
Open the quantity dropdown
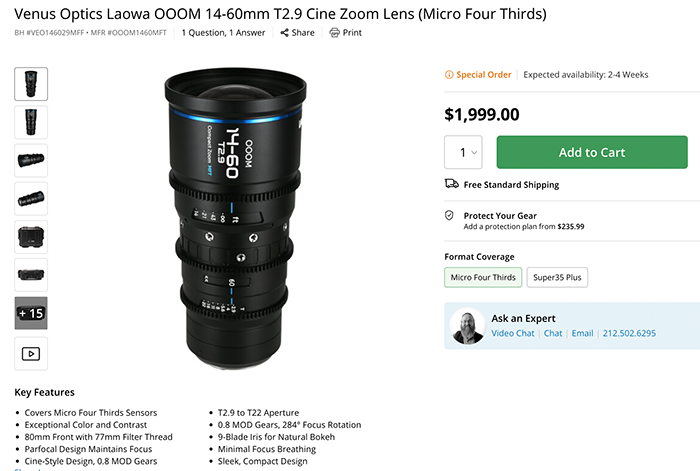[463, 152]
